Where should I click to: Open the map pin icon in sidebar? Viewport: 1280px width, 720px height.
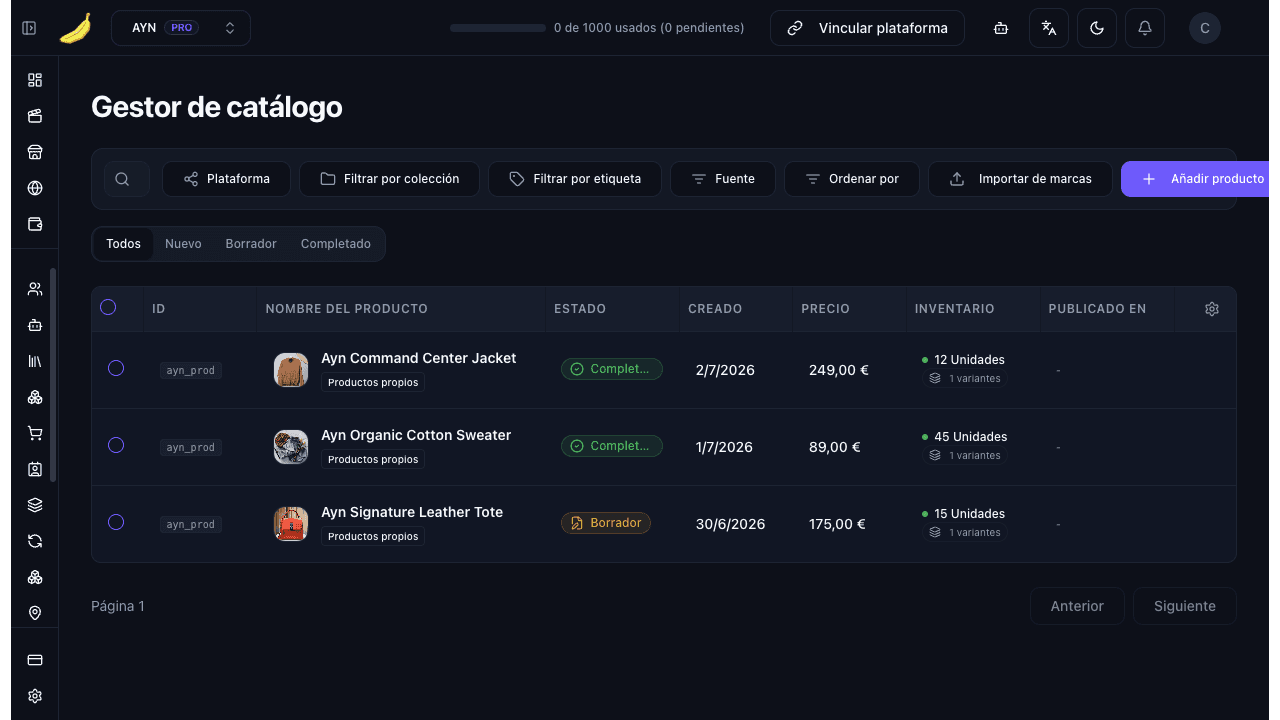35,613
